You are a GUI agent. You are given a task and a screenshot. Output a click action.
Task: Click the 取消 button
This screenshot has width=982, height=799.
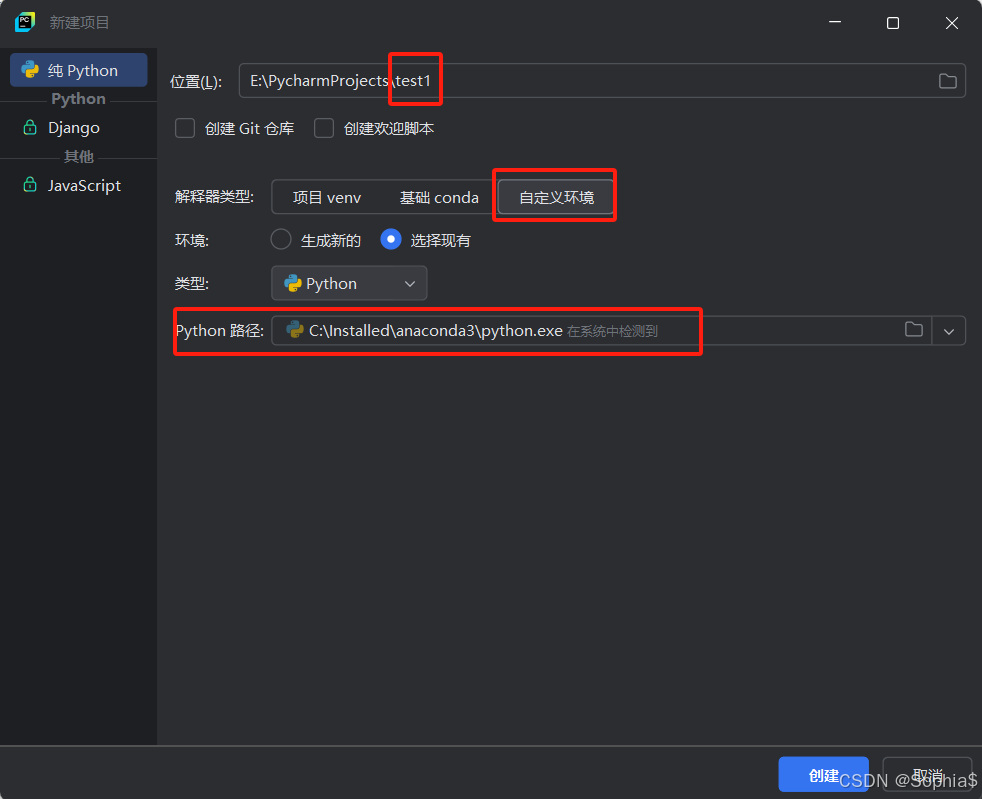(x=927, y=775)
